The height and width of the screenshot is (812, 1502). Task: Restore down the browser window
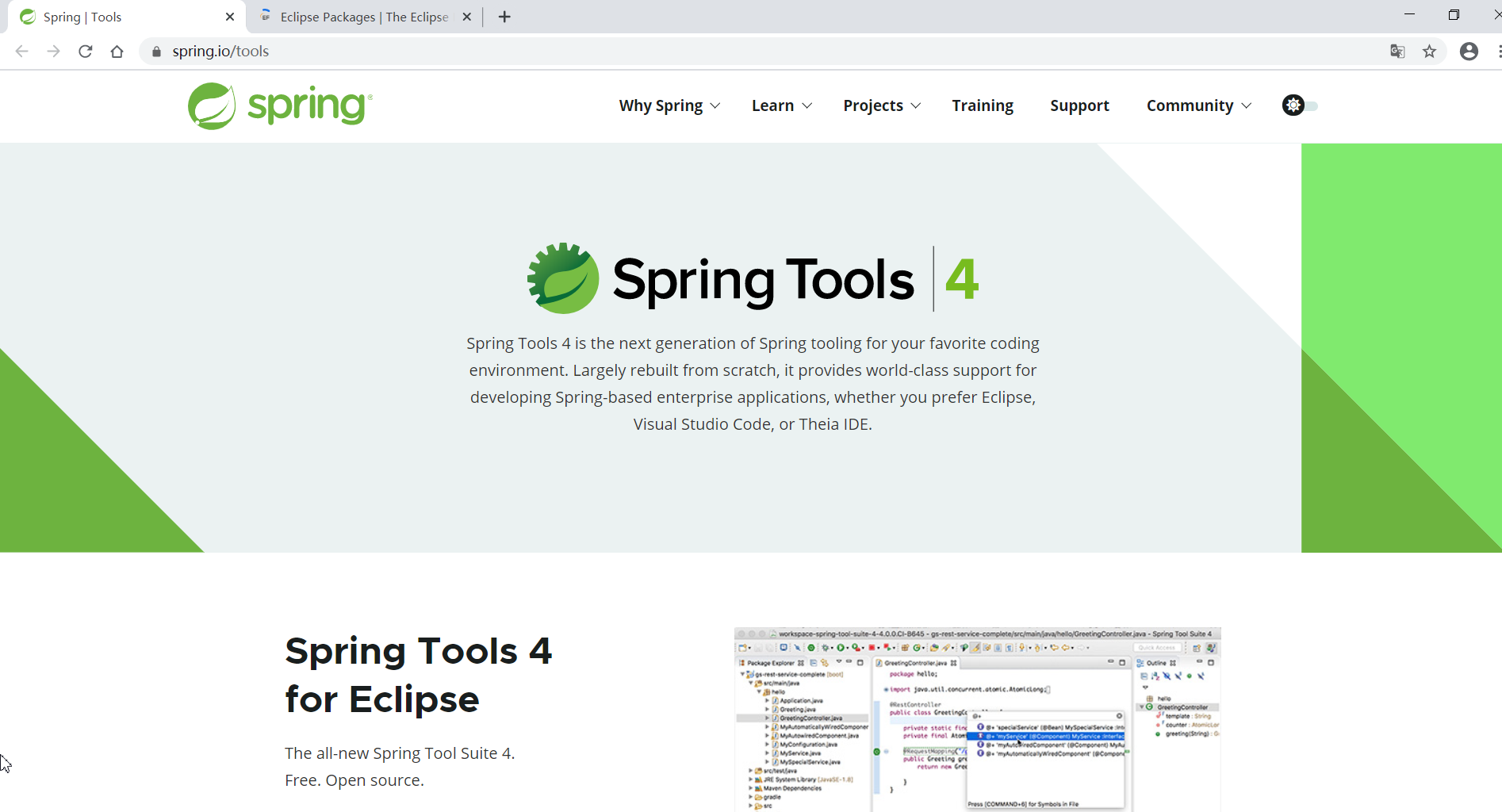click(x=1454, y=15)
